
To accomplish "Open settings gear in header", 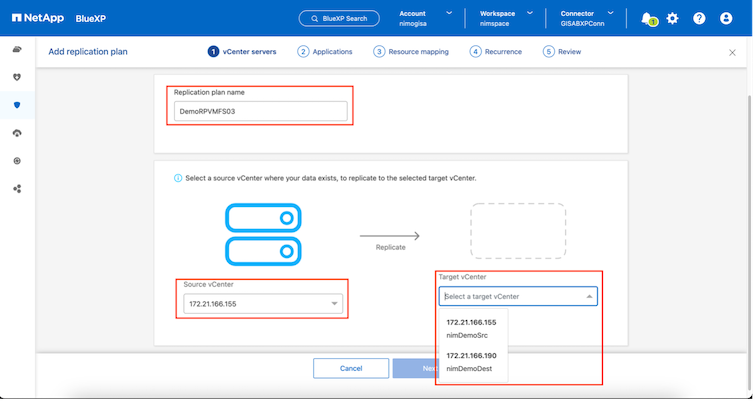I will coord(672,18).
